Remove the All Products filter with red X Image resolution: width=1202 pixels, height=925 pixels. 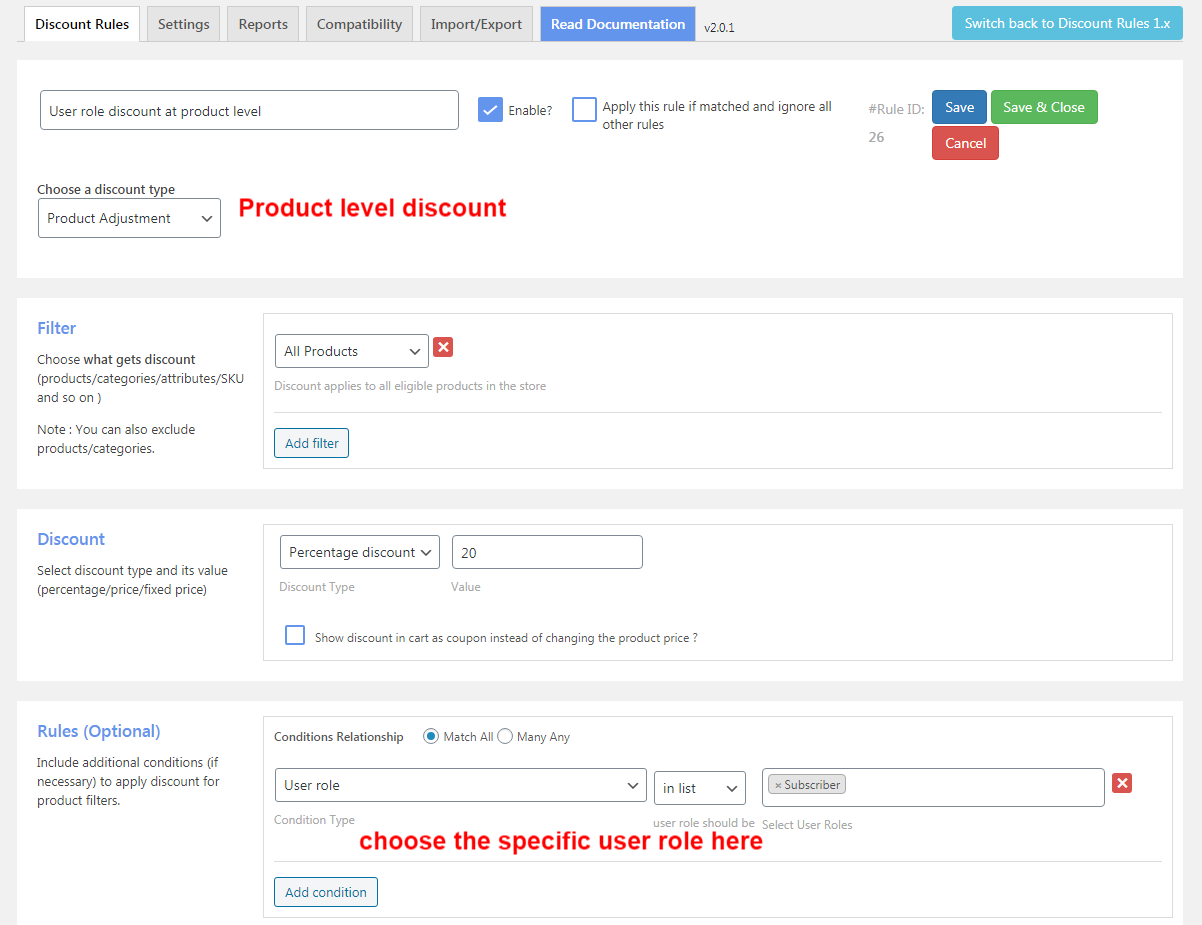pyautogui.click(x=443, y=347)
